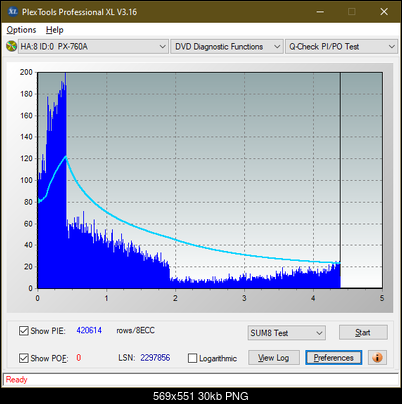The width and height of the screenshot is (402, 404).
Task: Click the 200 y-axis label
Action: [x=26, y=72]
